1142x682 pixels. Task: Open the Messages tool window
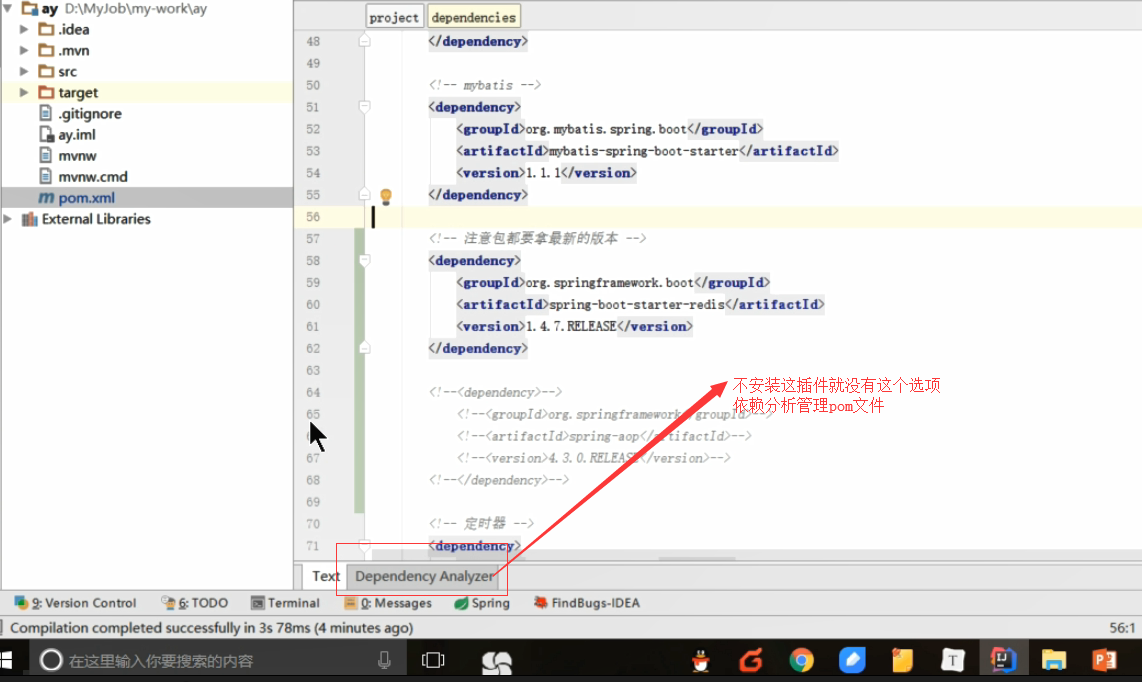(x=388, y=603)
